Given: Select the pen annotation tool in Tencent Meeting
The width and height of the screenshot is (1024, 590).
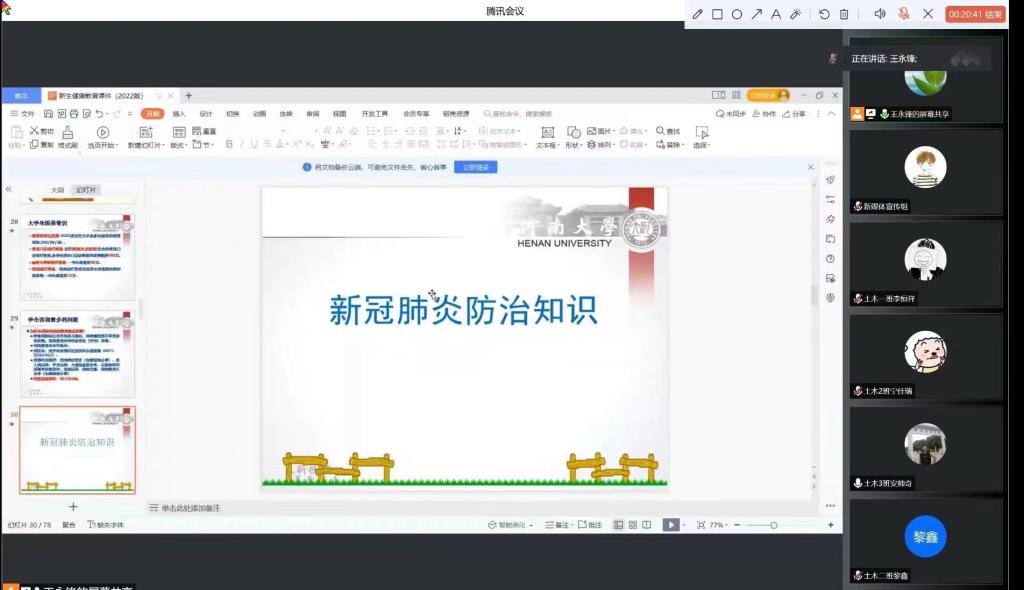Looking at the screenshot, I should [x=697, y=14].
